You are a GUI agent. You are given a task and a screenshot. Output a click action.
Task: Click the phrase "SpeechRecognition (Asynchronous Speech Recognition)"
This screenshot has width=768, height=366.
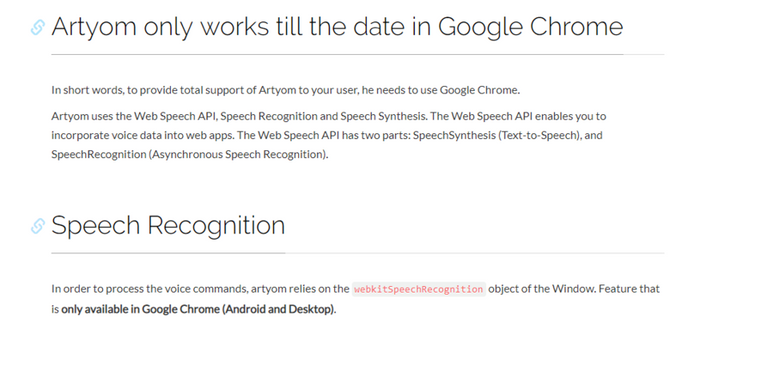(x=190, y=154)
